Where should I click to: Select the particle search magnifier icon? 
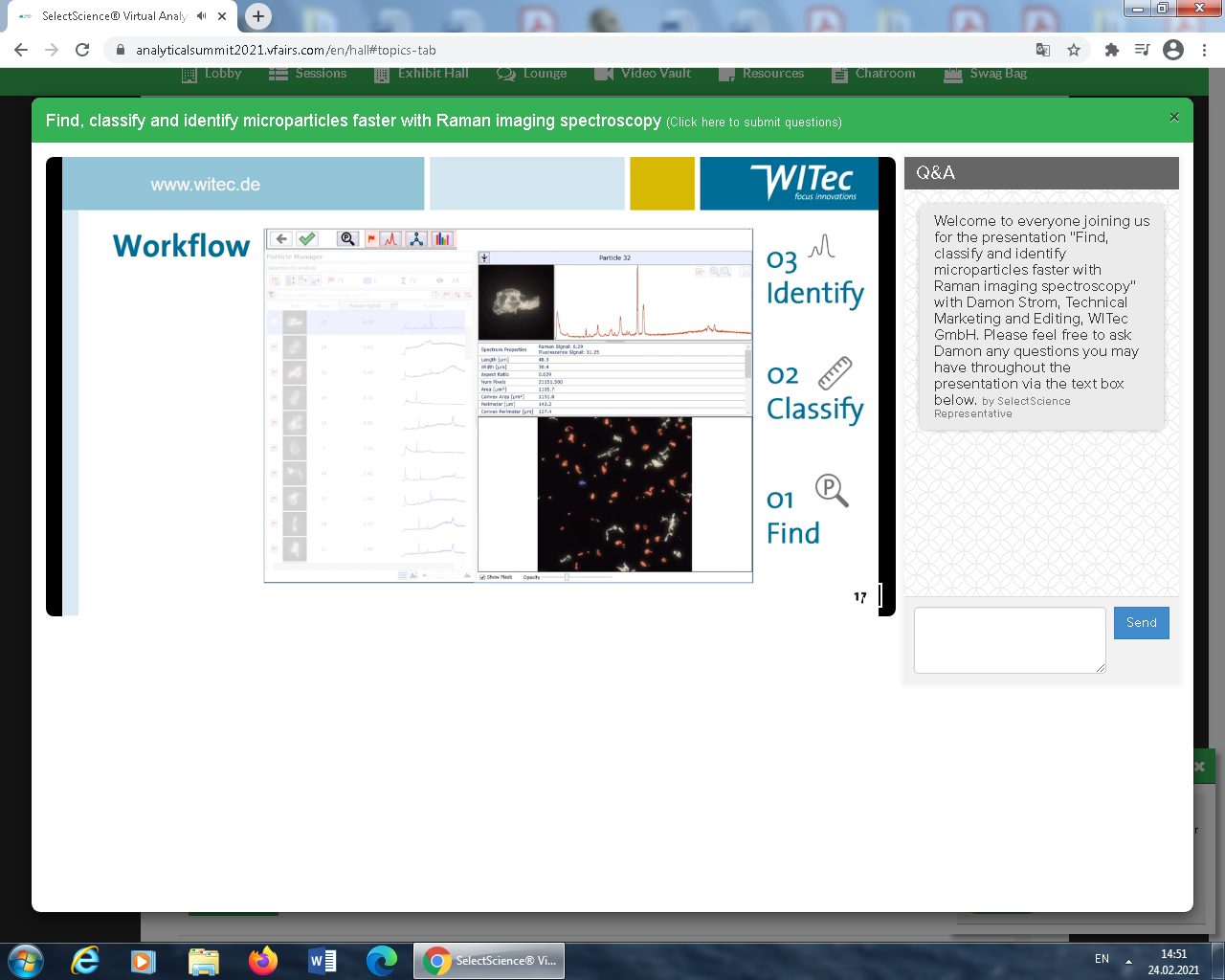coord(348,239)
